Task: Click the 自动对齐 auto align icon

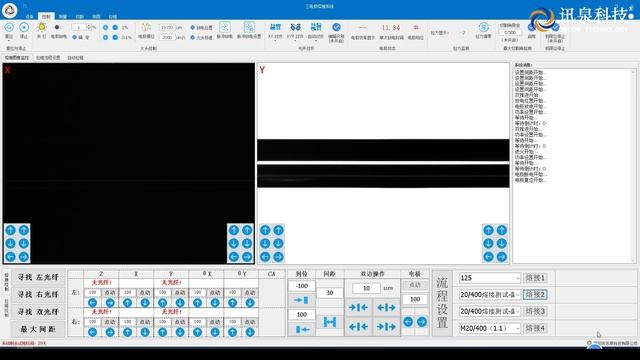Action: pyautogui.click(x=316, y=27)
